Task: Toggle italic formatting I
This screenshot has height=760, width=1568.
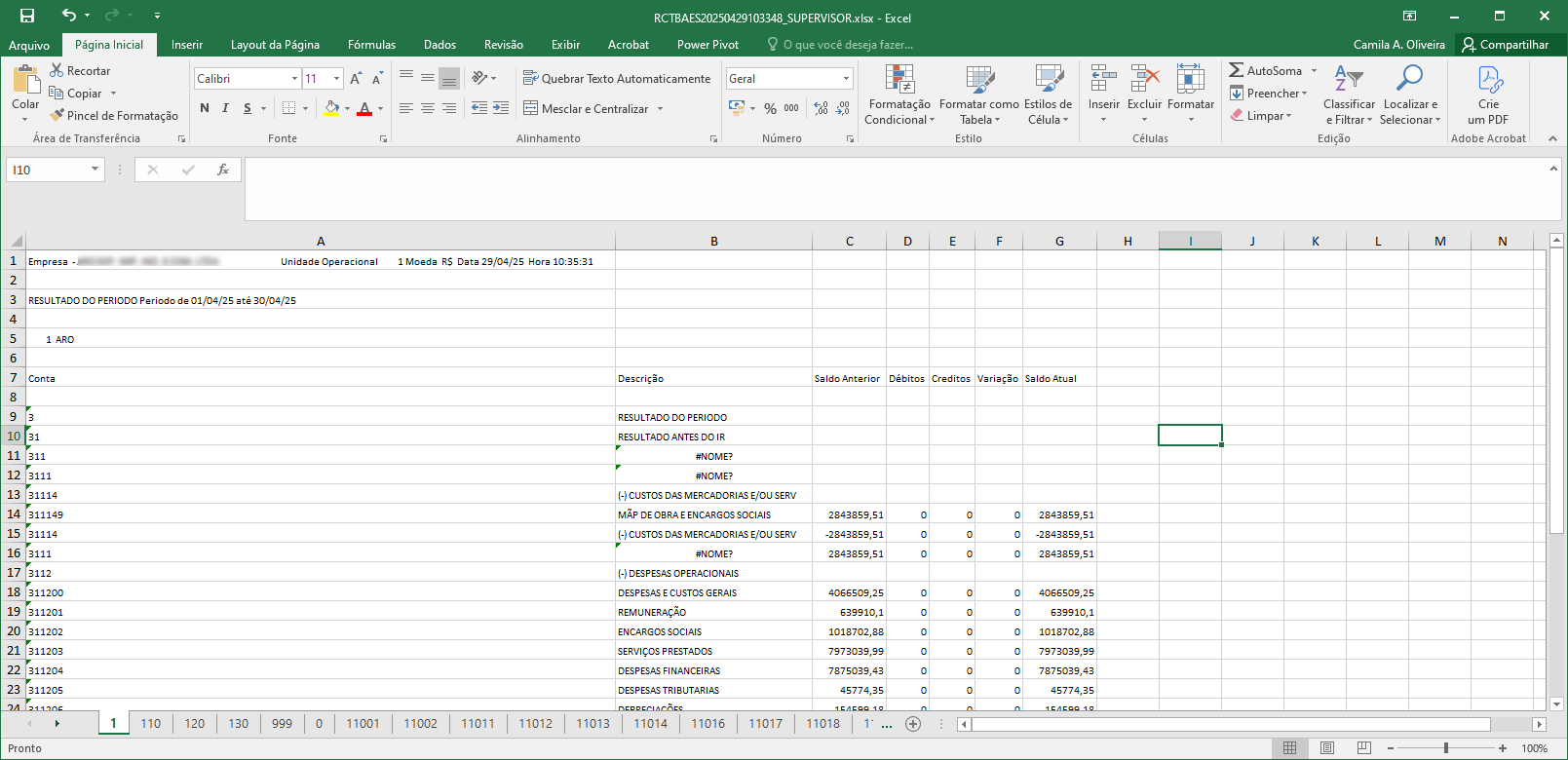Action: (225, 108)
